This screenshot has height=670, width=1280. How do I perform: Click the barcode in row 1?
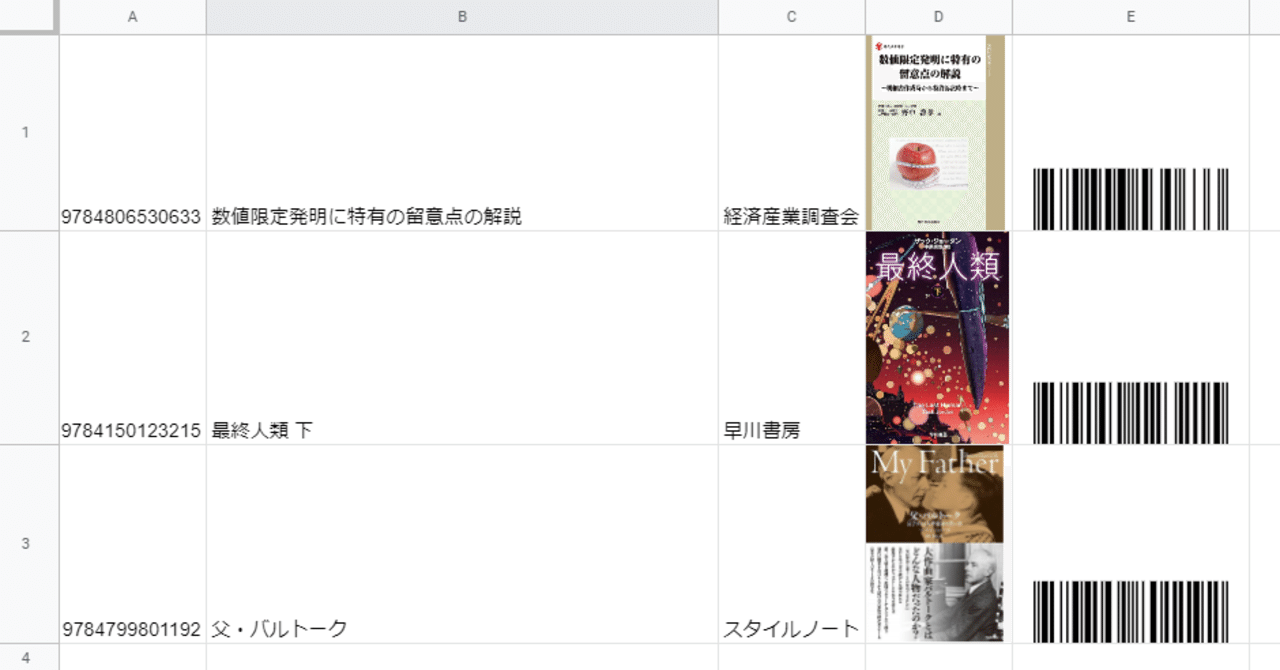1130,198
